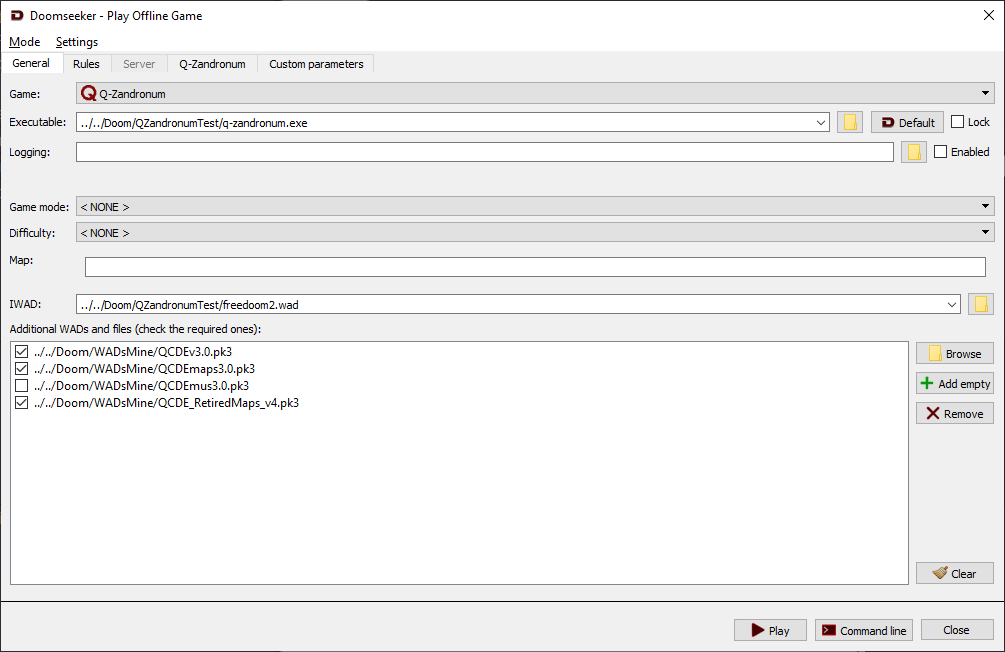Click Browse to add WAD files
Image resolution: width=1005 pixels, height=652 pixels.
click(954, 353)
